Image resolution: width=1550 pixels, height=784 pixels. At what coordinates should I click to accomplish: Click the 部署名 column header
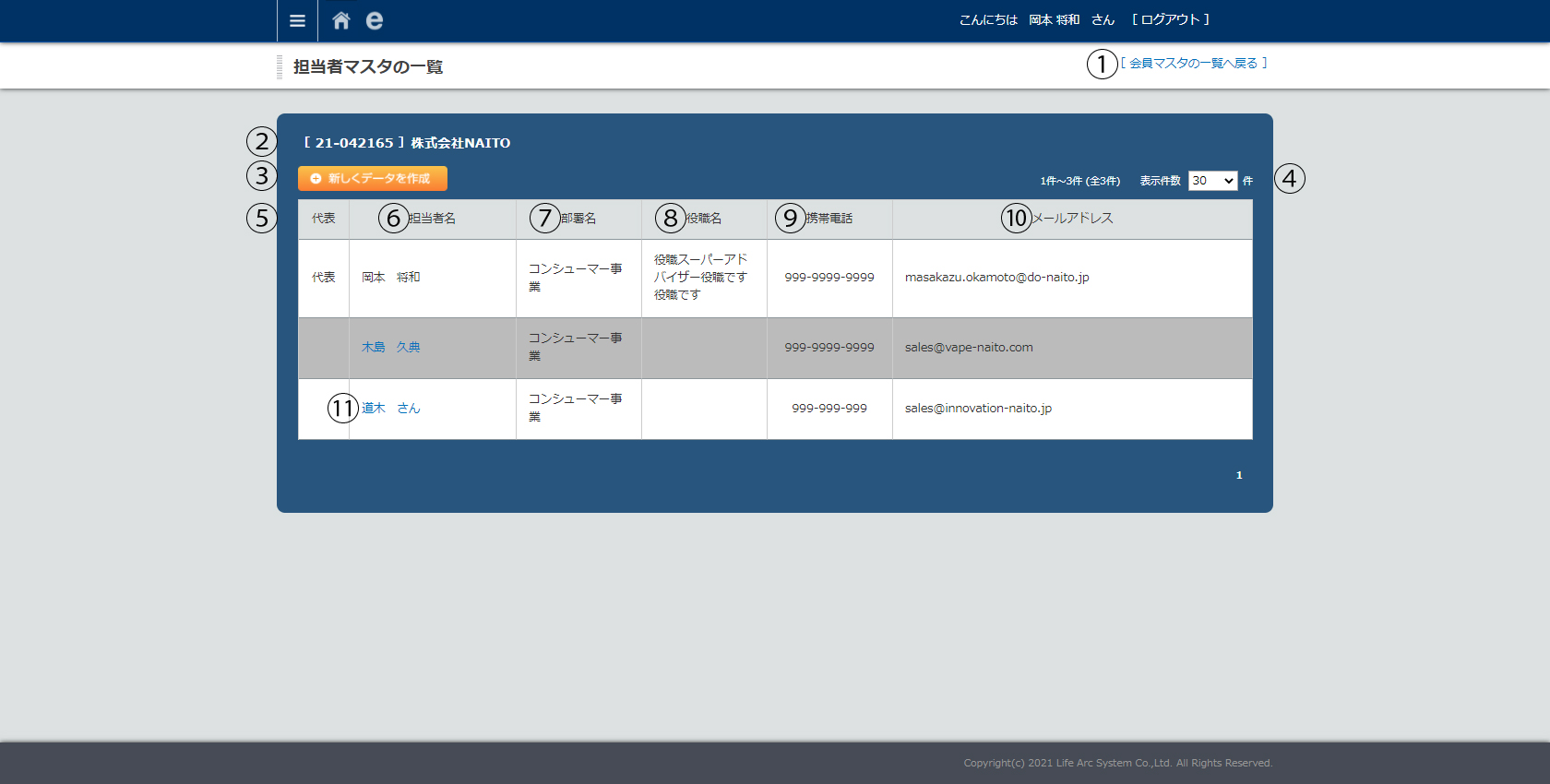[x=578, y=219]
